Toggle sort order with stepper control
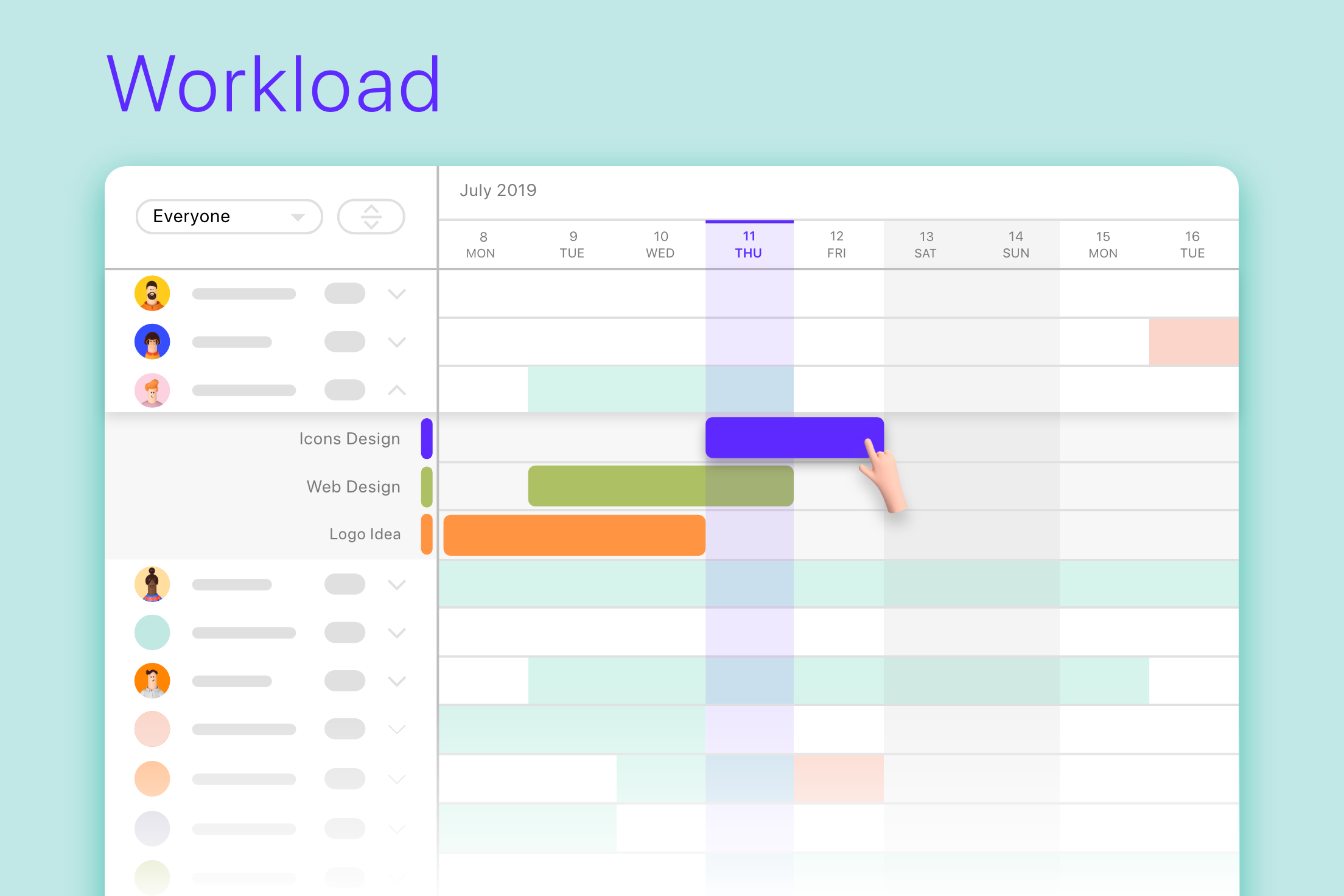Screen dimensions: 1344x896 coord(372,216)
